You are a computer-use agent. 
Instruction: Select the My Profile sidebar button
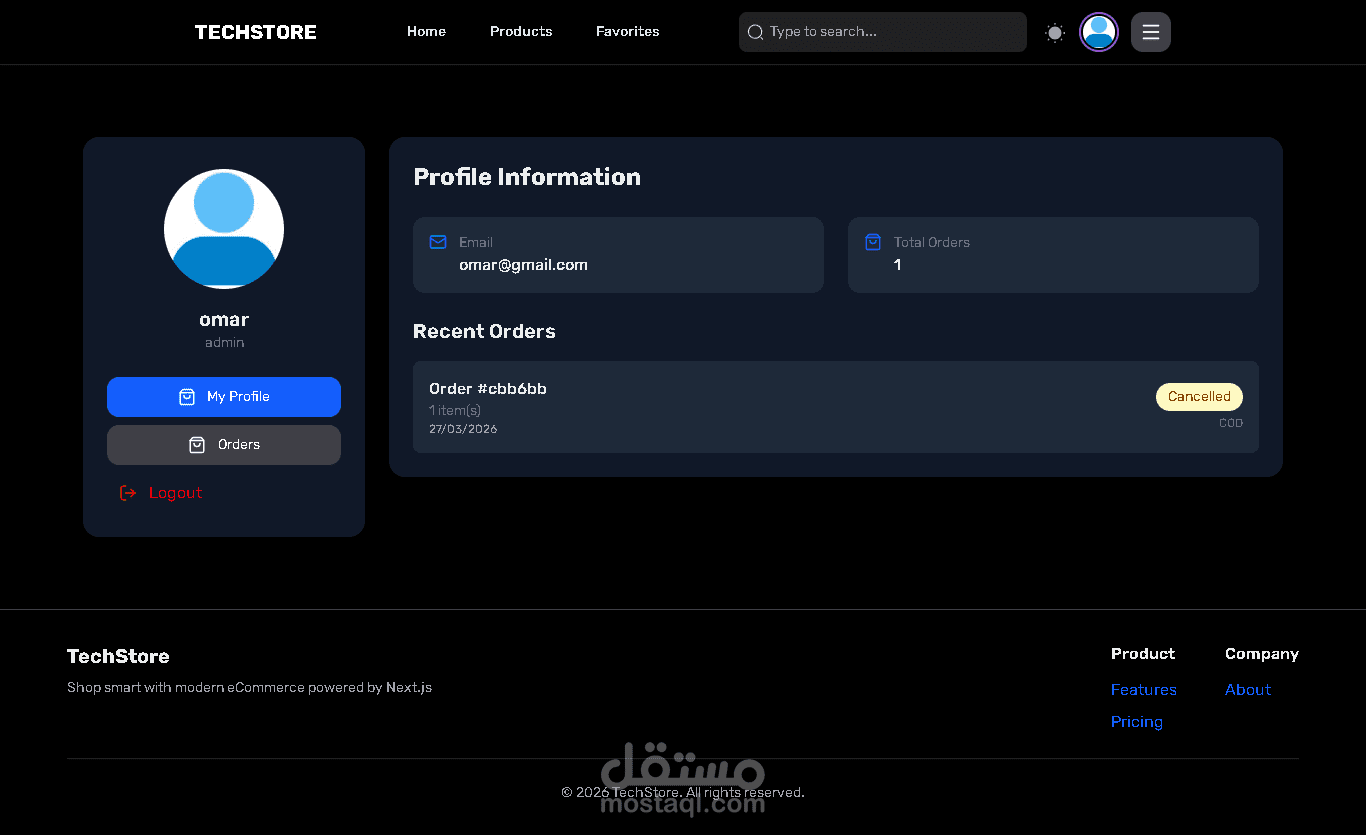pos(224,397)
